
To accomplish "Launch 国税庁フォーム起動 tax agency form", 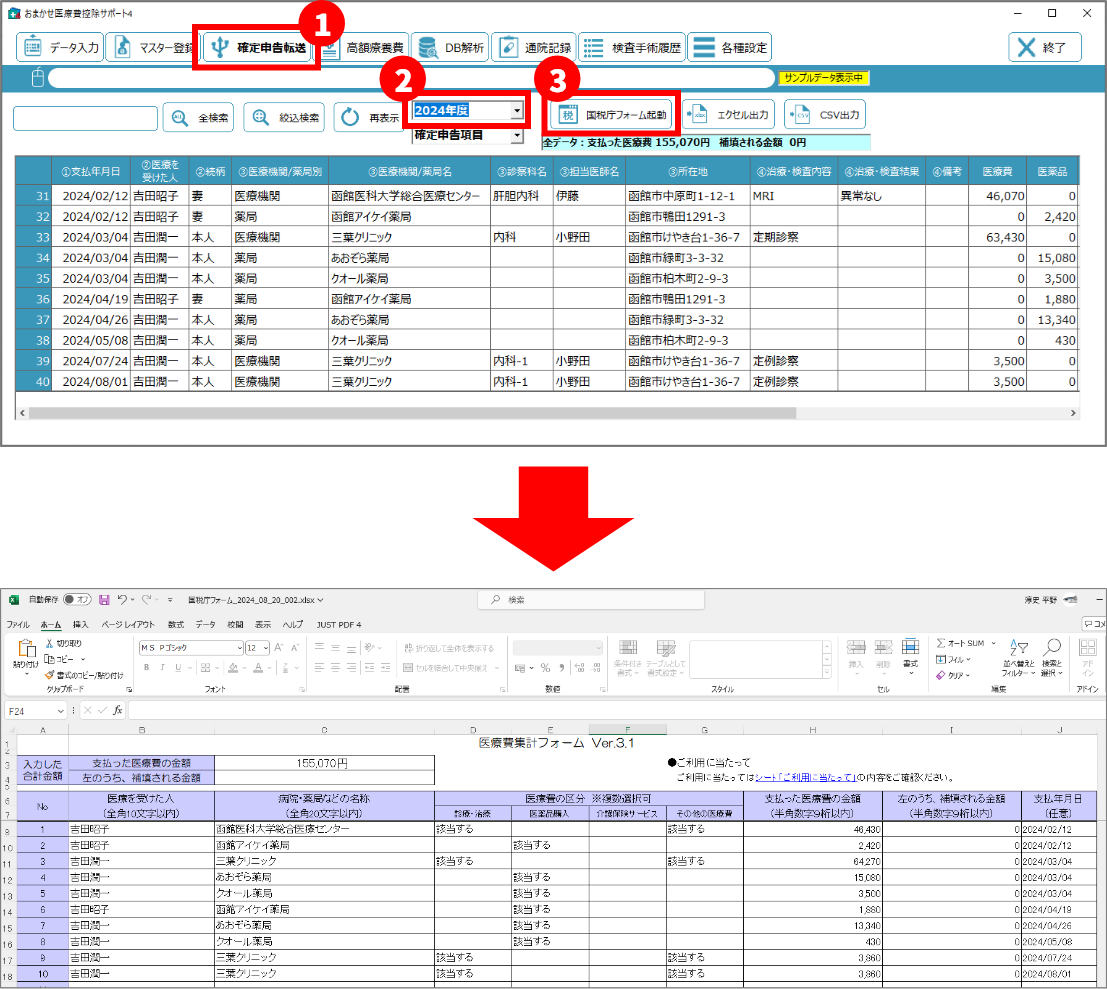I will pyautogui.click(x=612, y=115).
